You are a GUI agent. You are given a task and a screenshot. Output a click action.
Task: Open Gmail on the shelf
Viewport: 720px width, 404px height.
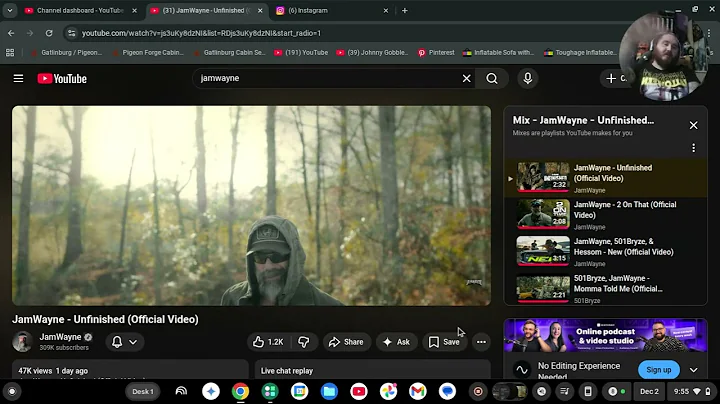(417, 392)
